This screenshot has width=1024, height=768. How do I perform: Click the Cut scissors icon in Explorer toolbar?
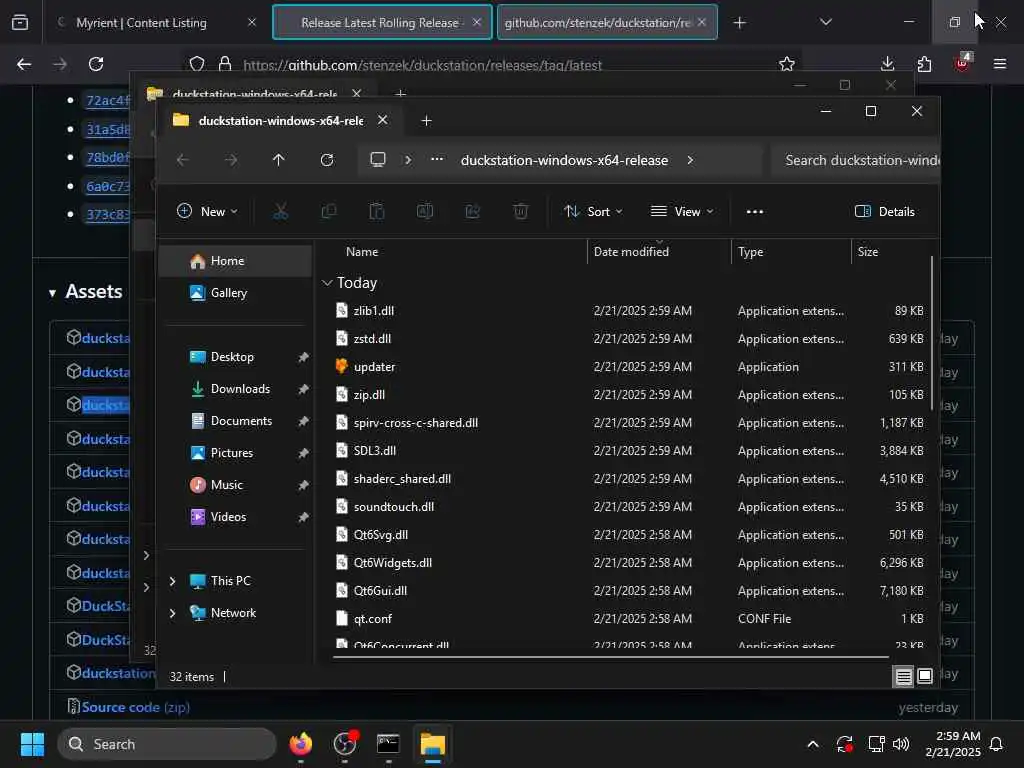280,212
